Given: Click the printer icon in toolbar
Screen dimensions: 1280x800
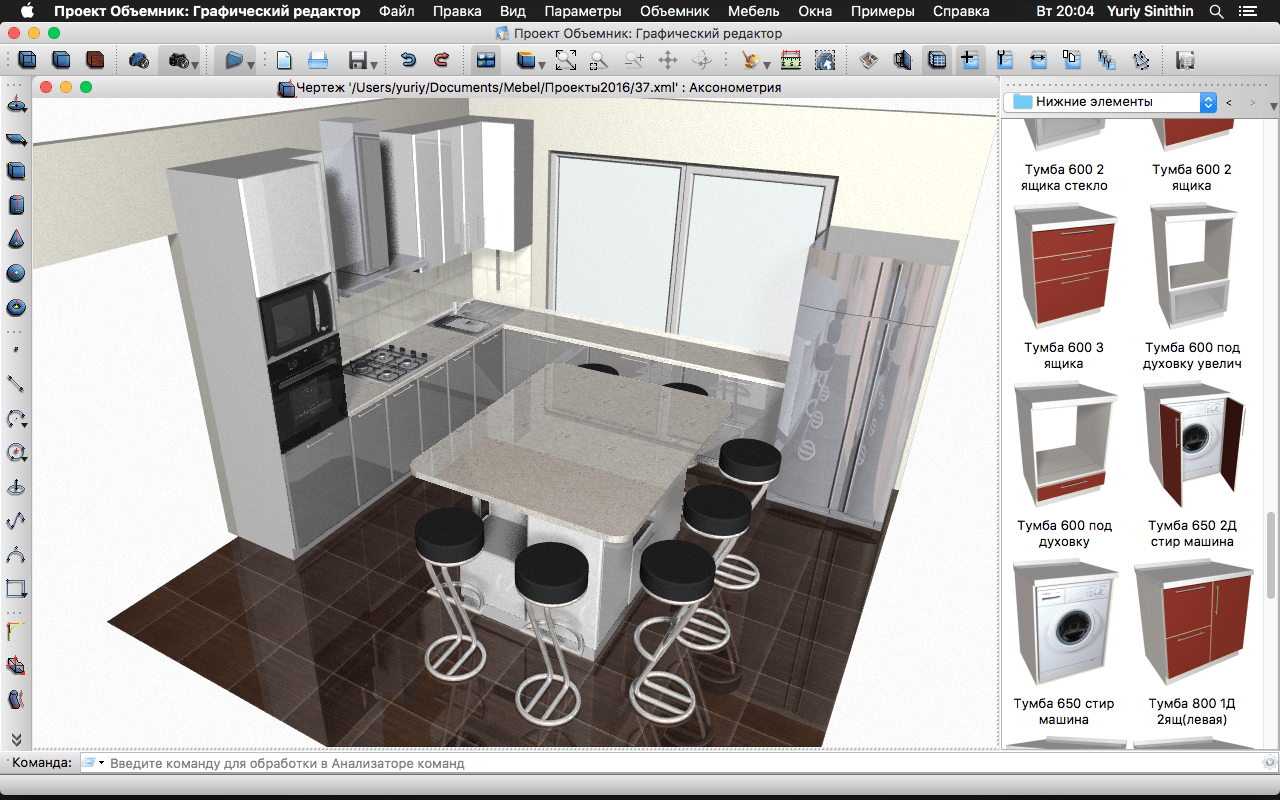Looking at the screenshot, I should coord(318,60).
